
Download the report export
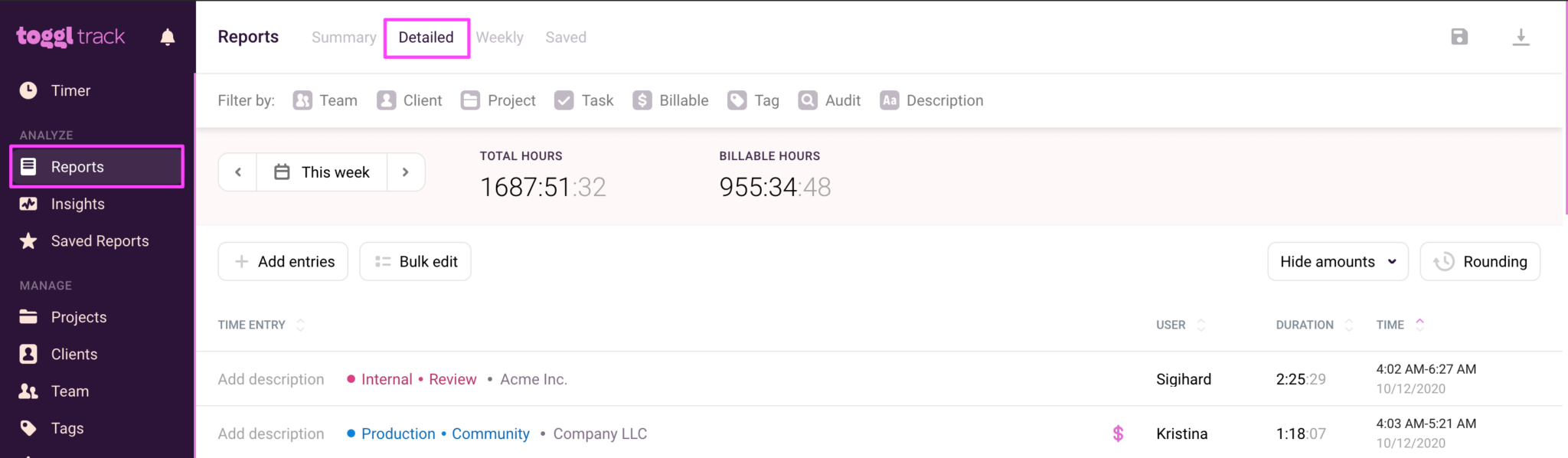click(x=1521, y=36)
